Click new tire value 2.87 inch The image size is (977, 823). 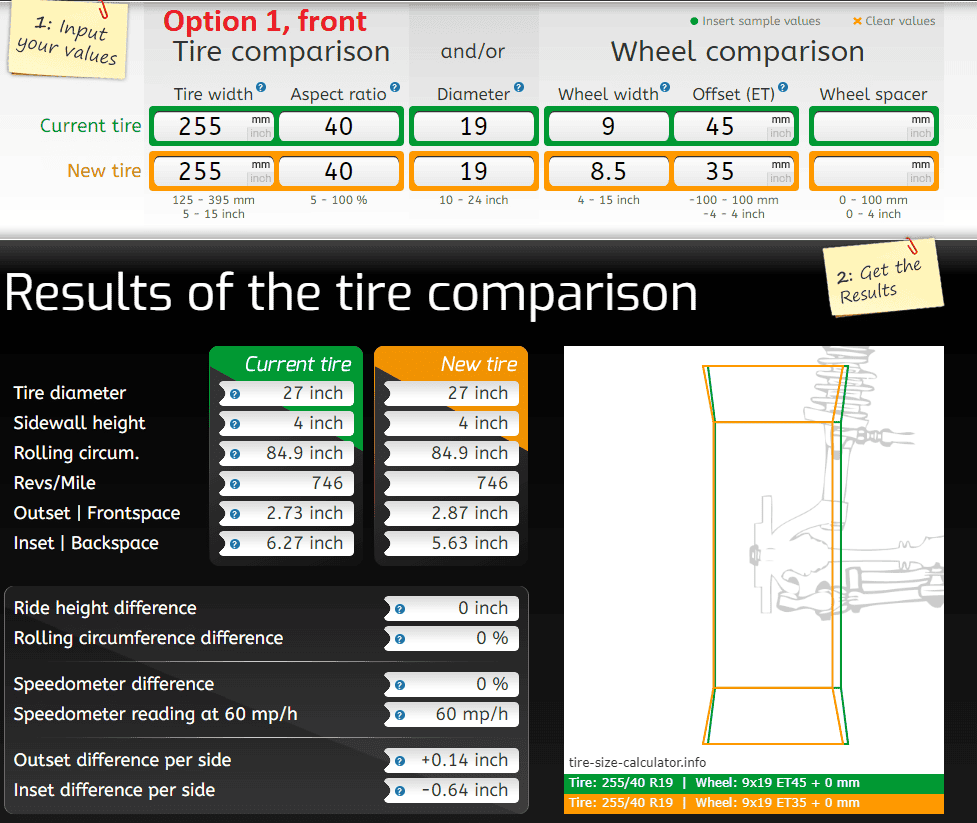(452, 513)
